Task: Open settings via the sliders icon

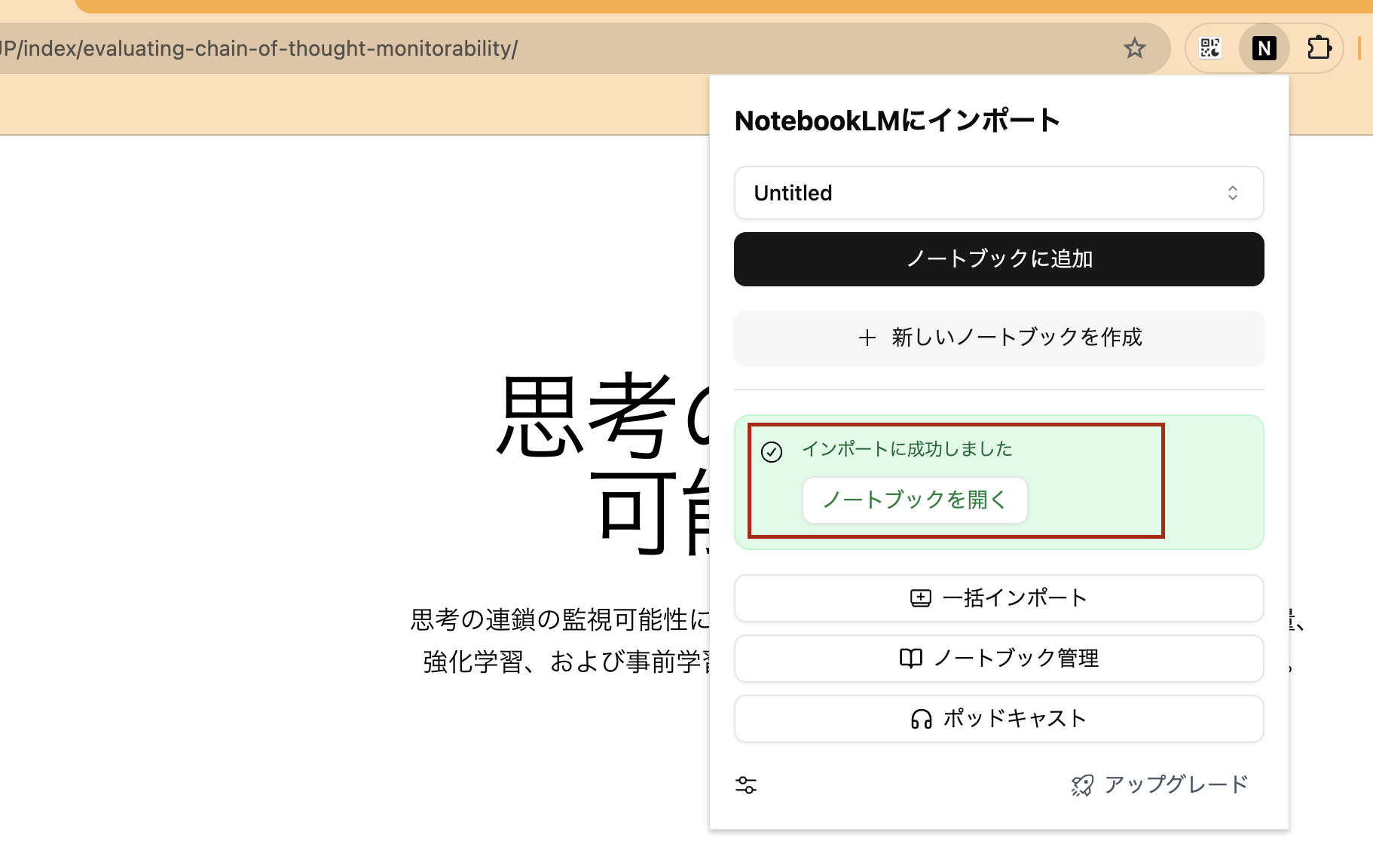Action: click(x=746, y=785)
